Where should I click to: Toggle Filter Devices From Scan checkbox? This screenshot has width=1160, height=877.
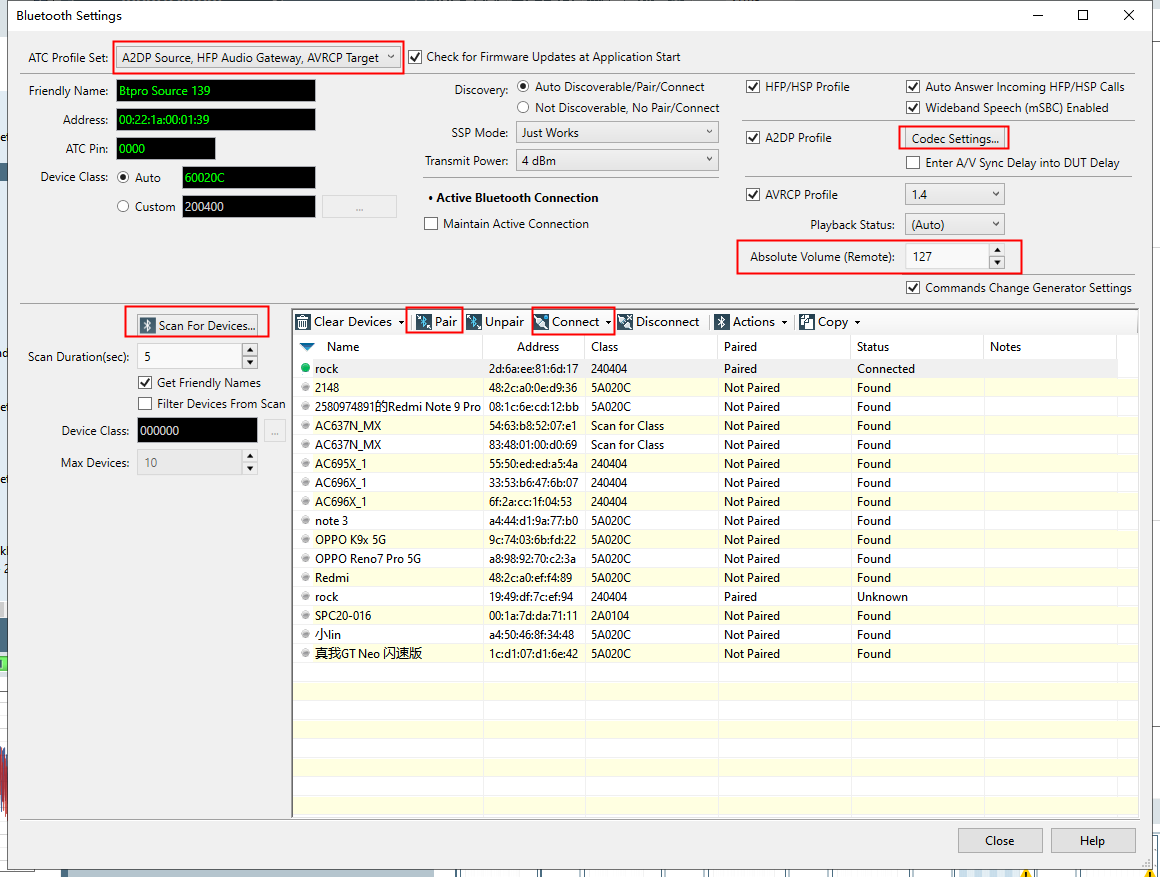click(x=145, y=403)
